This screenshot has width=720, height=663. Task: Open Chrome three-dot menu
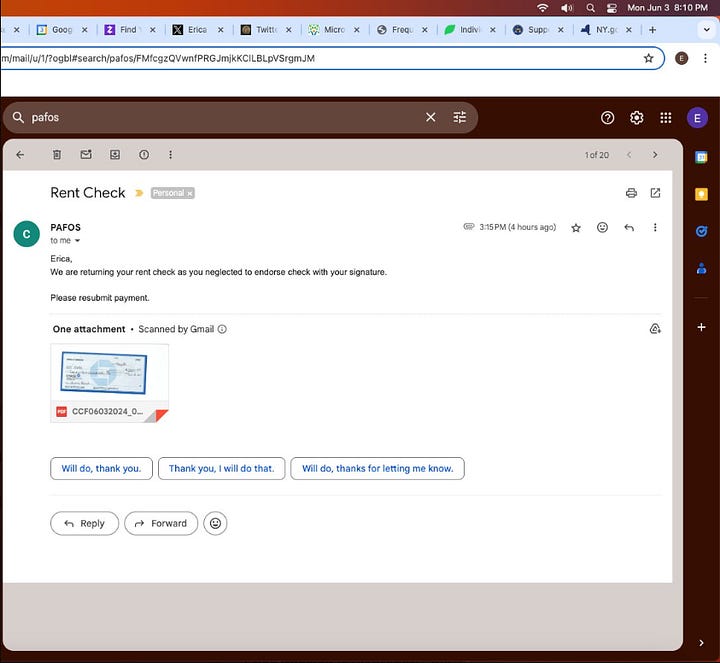(x=705, y=58)
